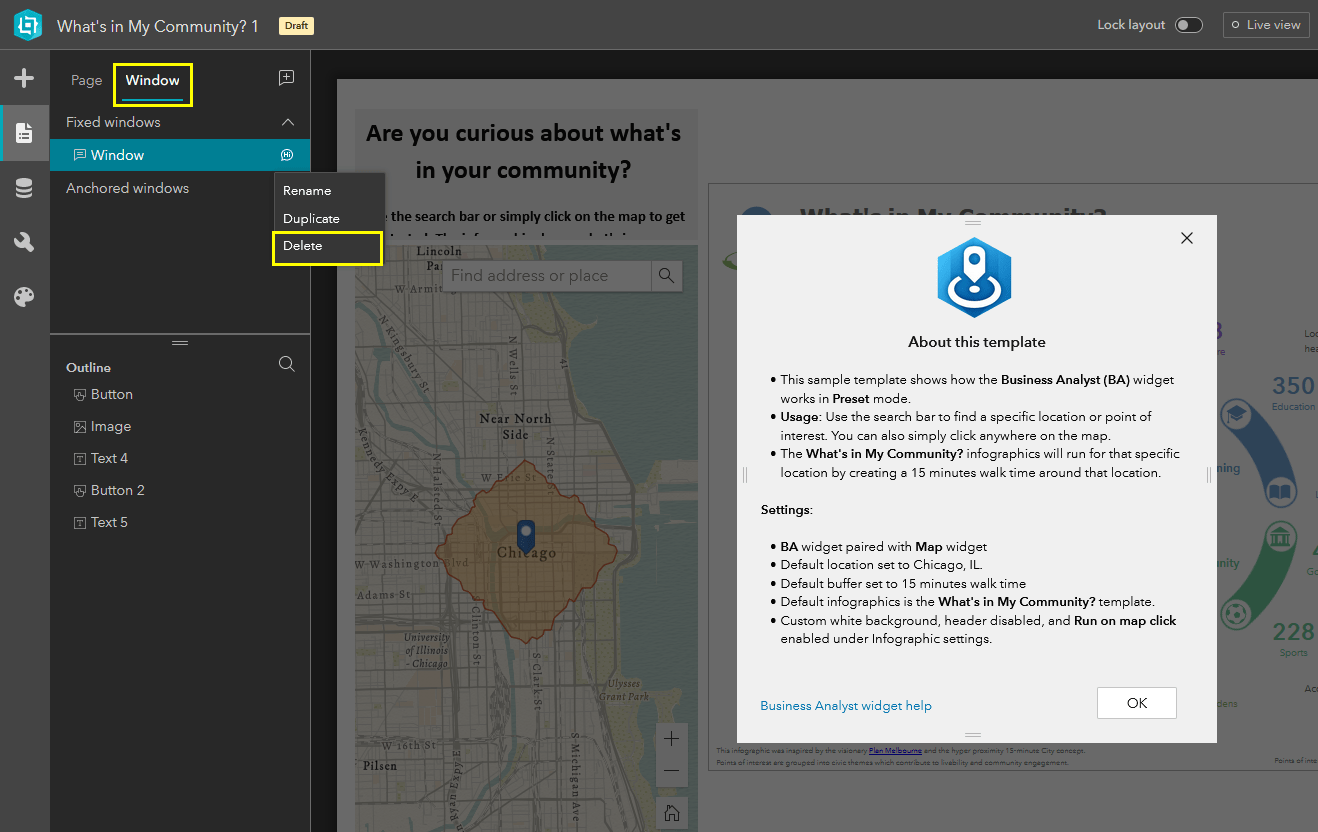Open the Page panel icon in sidebar

[24, 133]
